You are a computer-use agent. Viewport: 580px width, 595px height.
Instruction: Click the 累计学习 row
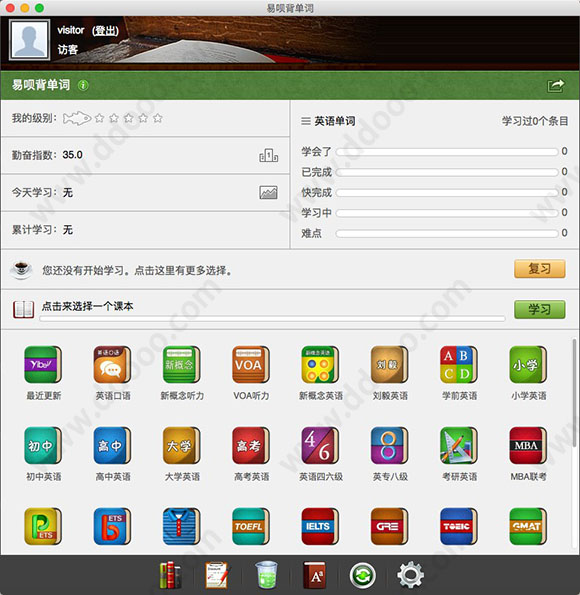coord(145,230)
